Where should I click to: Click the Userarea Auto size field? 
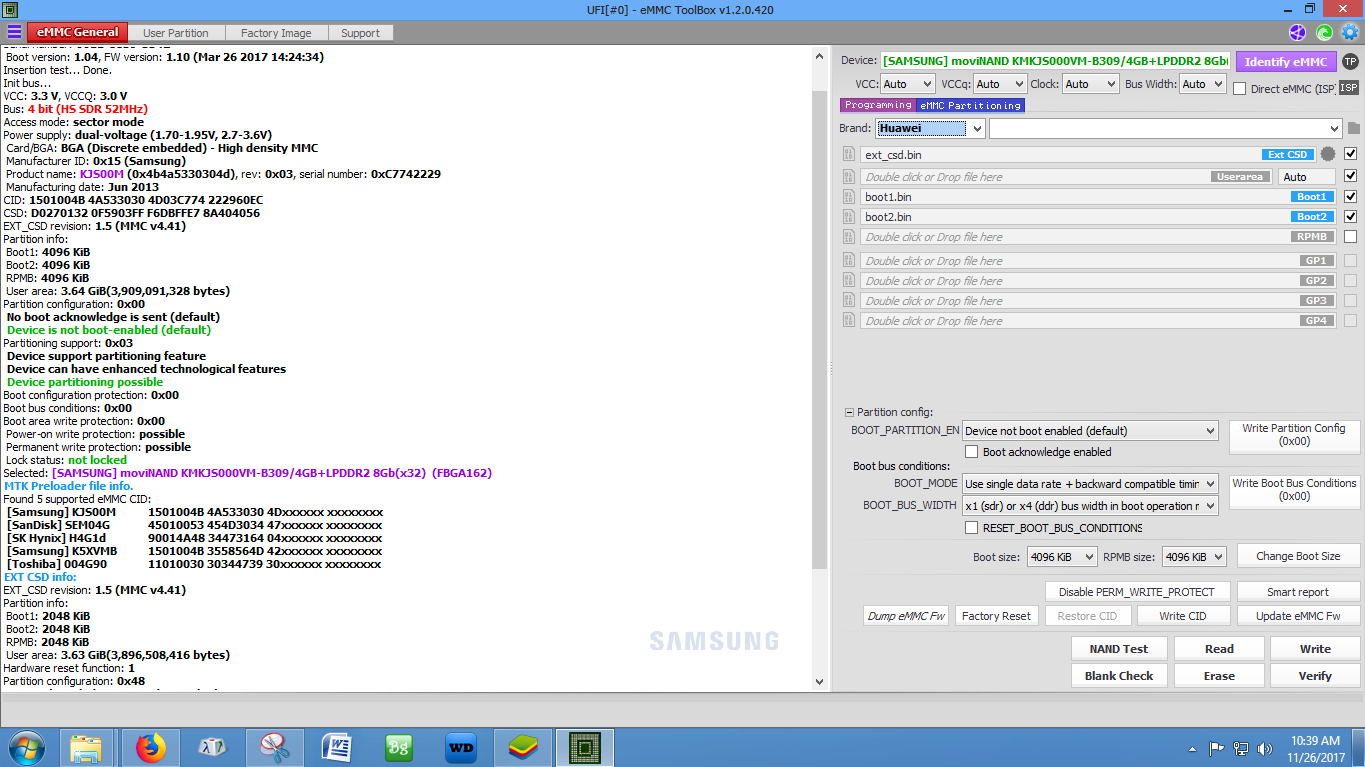click(1307, 177)
